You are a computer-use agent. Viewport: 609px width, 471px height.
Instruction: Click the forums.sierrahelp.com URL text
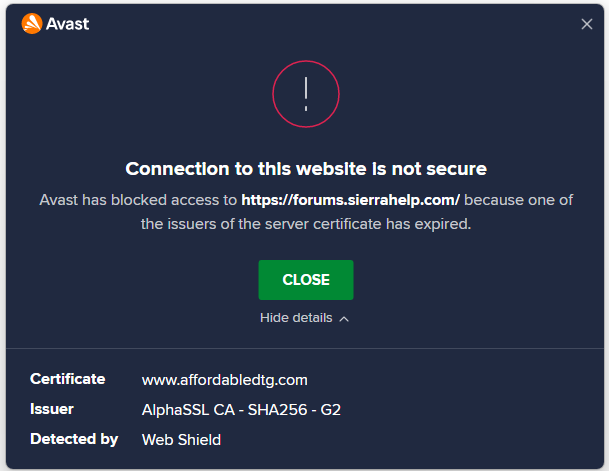click(350, 200)
